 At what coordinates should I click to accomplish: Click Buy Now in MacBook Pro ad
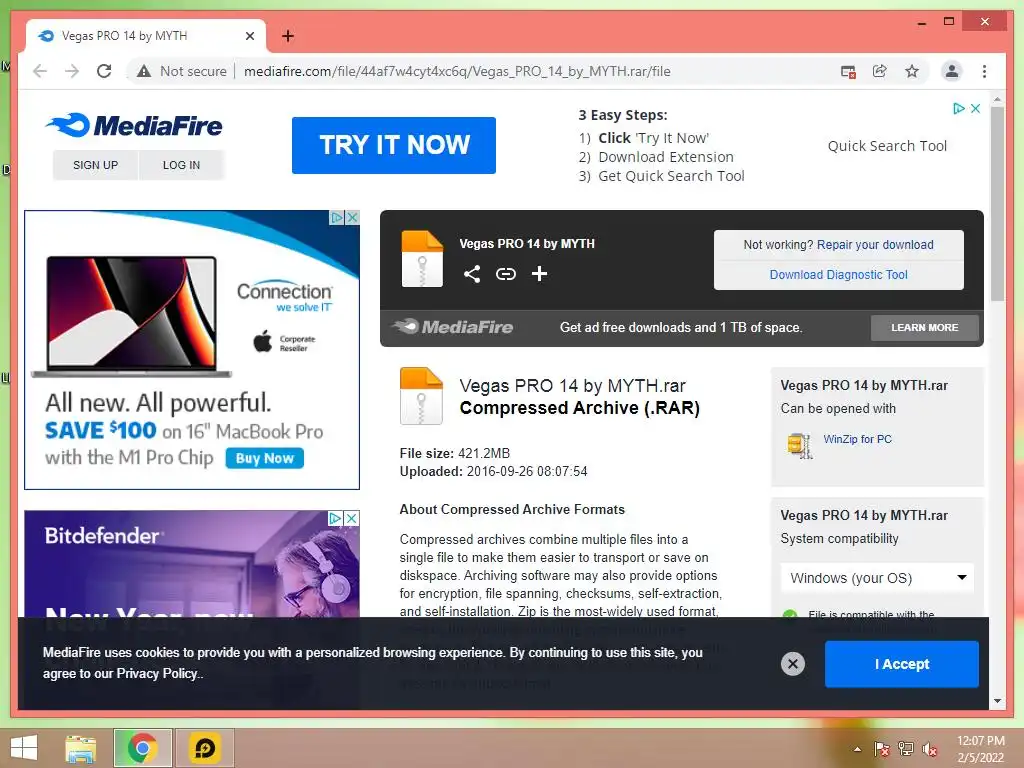pyautogui.click(x=264, y=458)
